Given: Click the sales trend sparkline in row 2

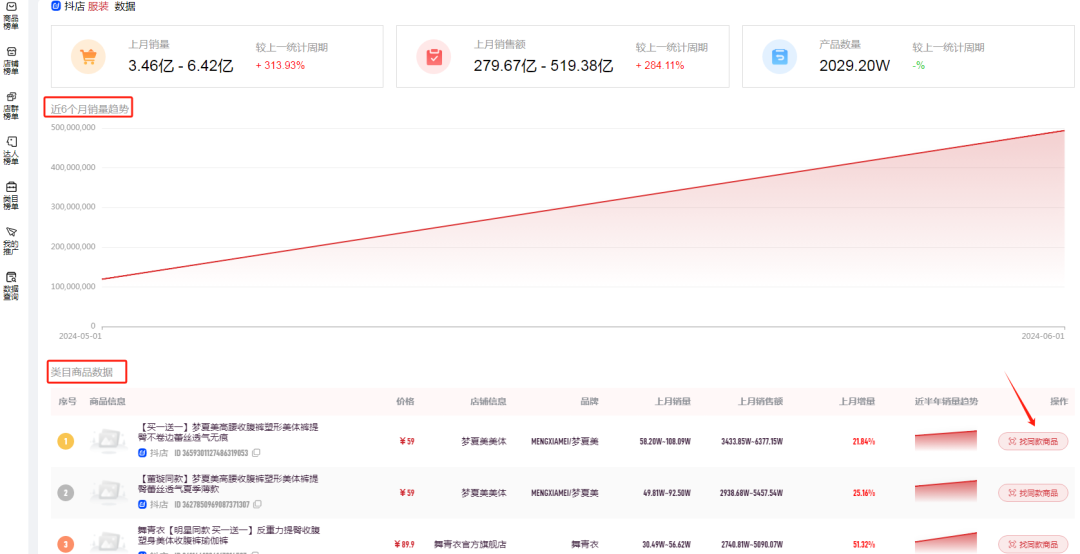Looking at the screenshot, I should (946, 491).
